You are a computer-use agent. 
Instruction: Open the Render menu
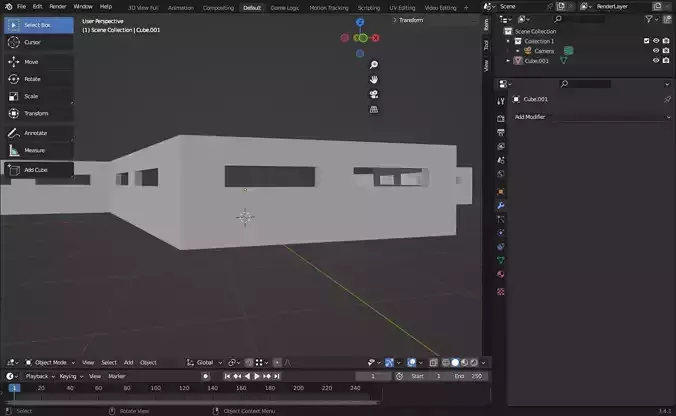pos(58,6)
